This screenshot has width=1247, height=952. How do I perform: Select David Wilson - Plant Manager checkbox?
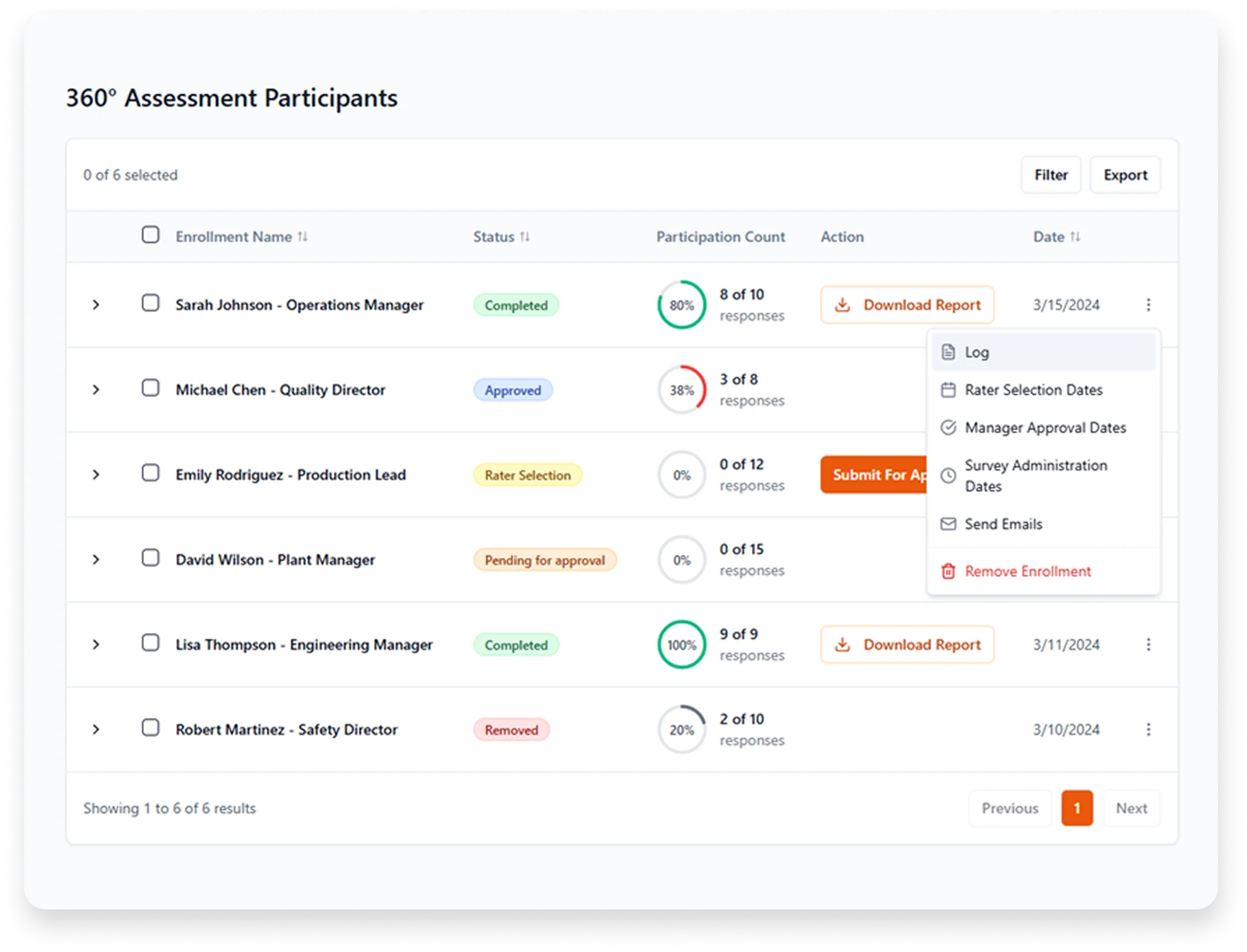150,558
